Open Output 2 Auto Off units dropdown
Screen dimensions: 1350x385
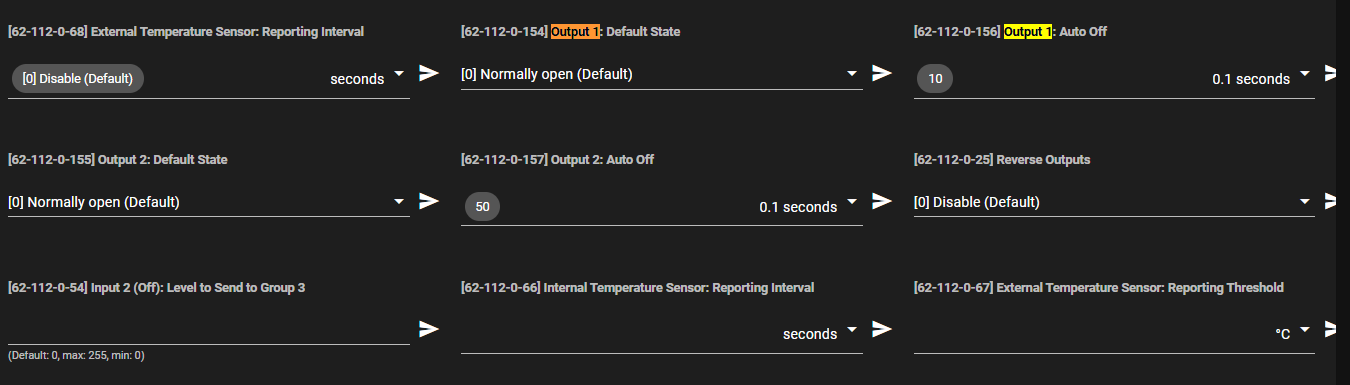click(x=808, y=206)
